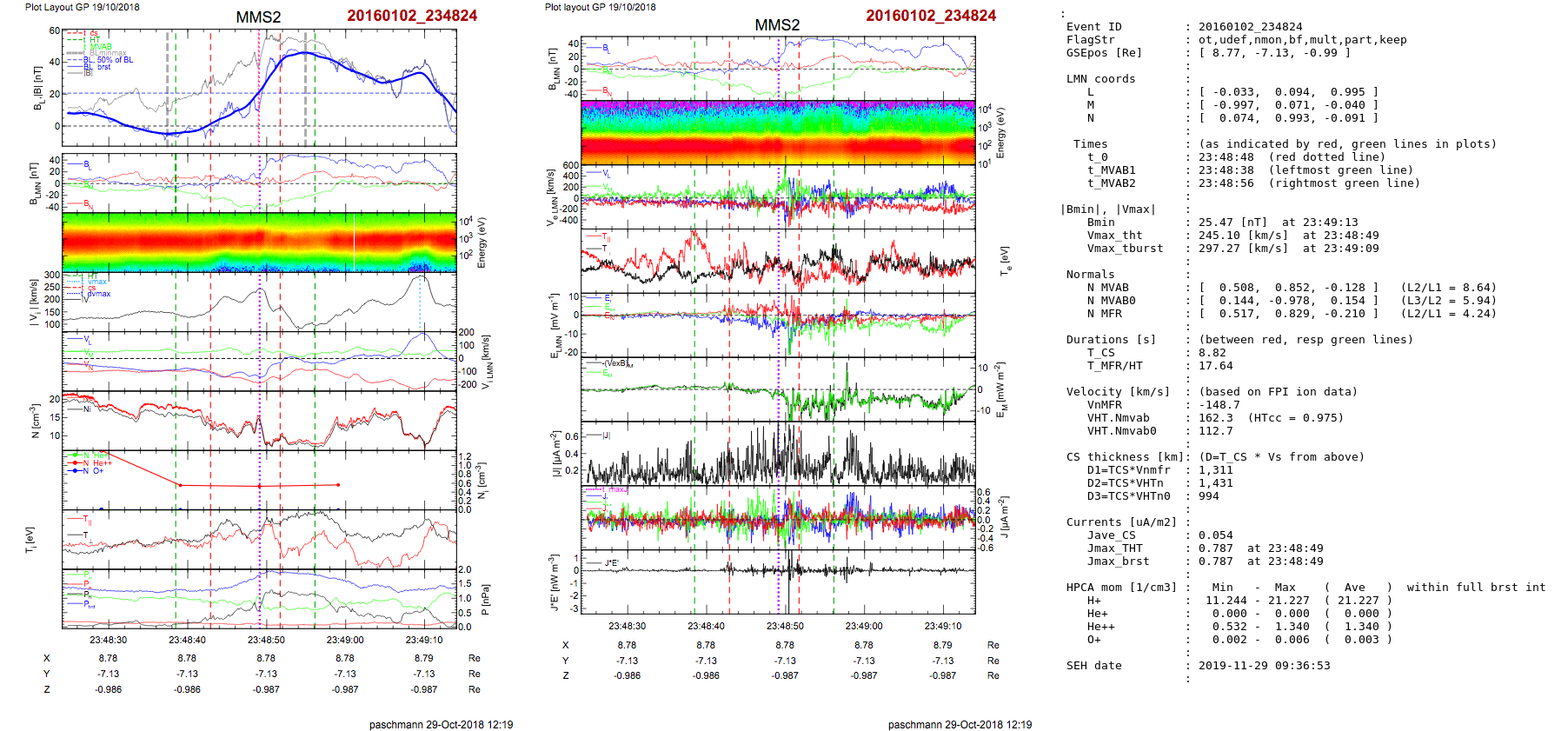Click the paschmann footer under the left plot
The image size is (1568, 731).
441,724
